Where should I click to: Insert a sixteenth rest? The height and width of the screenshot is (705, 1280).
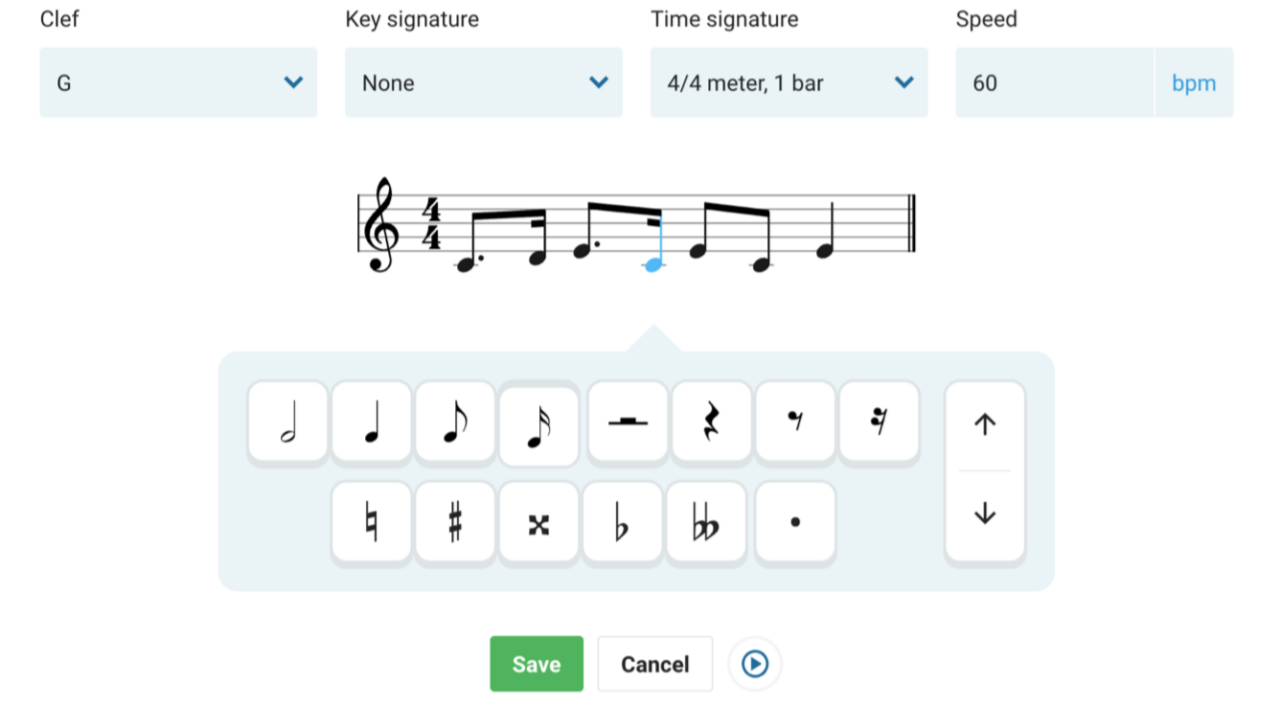tap(879, 422)
